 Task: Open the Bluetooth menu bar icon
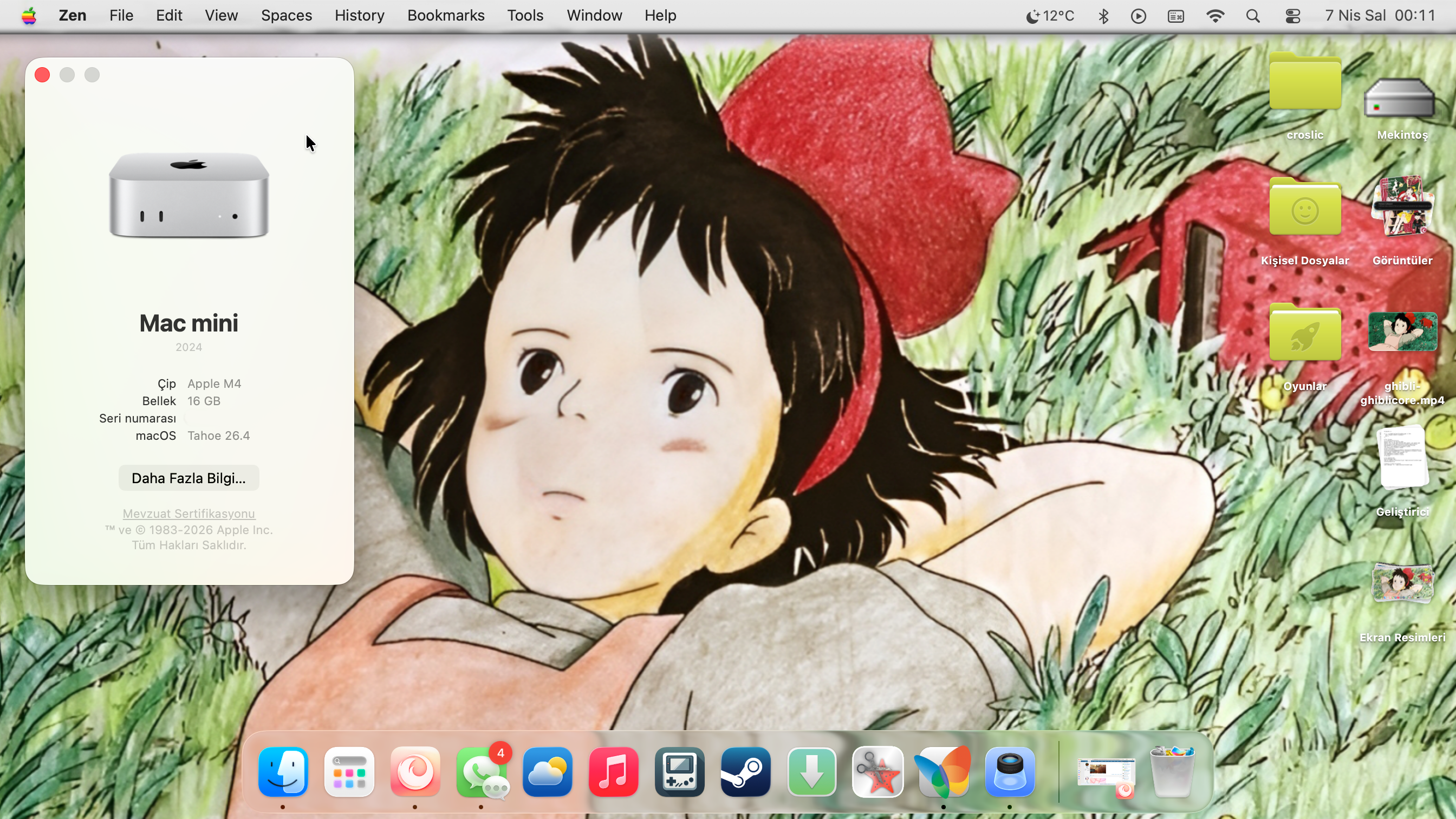coord(1103,16)
